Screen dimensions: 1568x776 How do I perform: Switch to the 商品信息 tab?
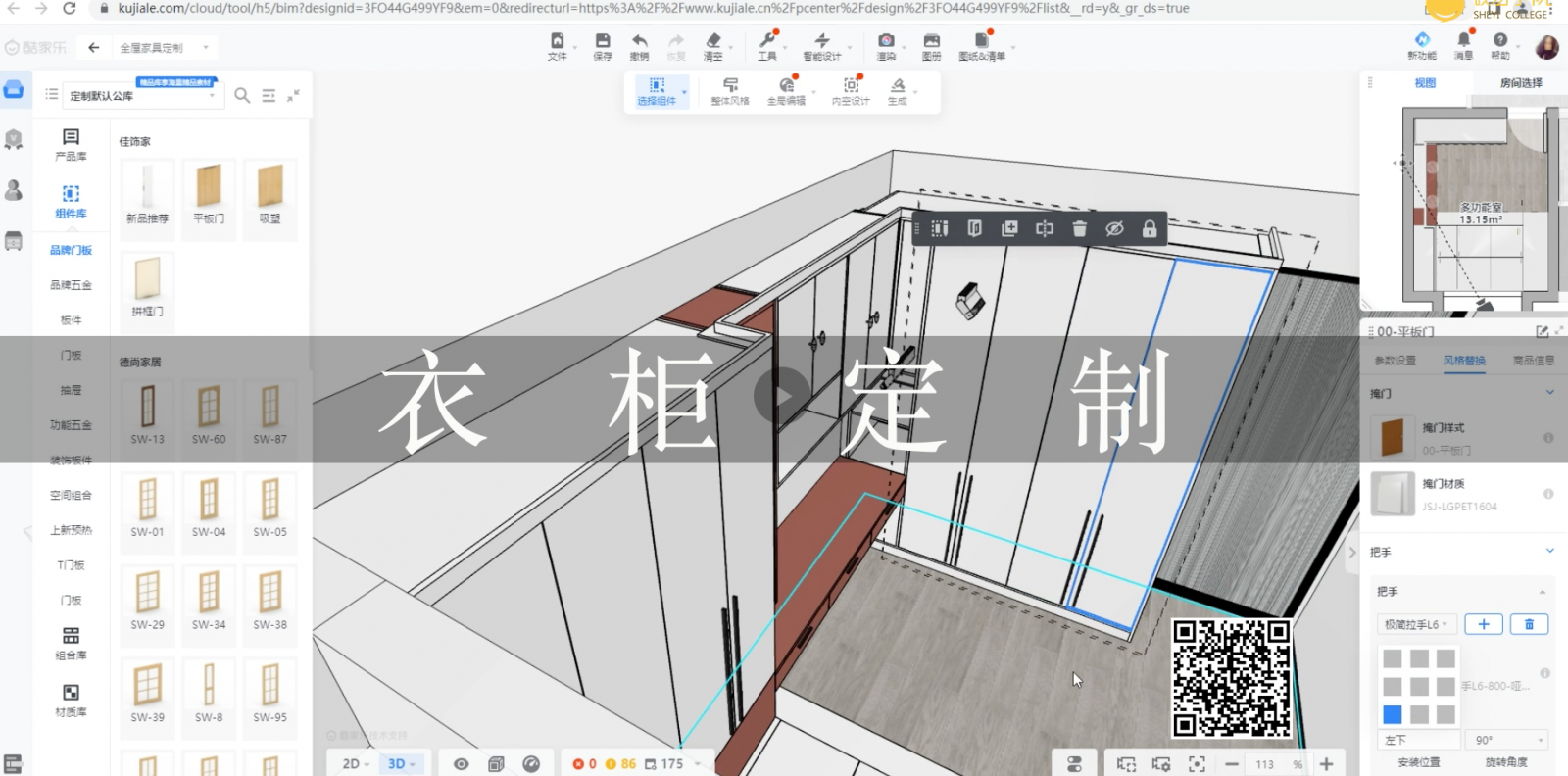[x=1533, y=361]
